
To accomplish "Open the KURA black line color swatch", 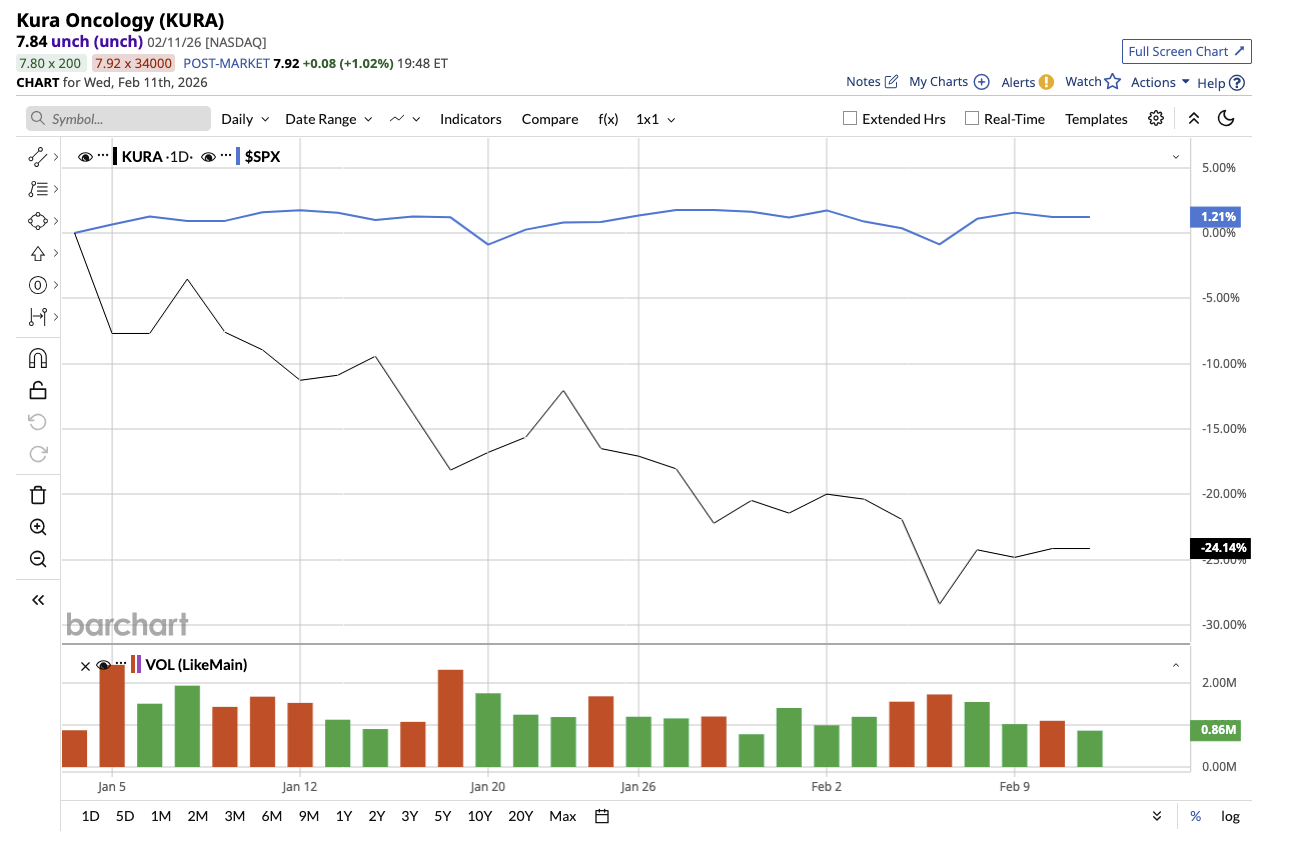I will (x=115, y=156).
